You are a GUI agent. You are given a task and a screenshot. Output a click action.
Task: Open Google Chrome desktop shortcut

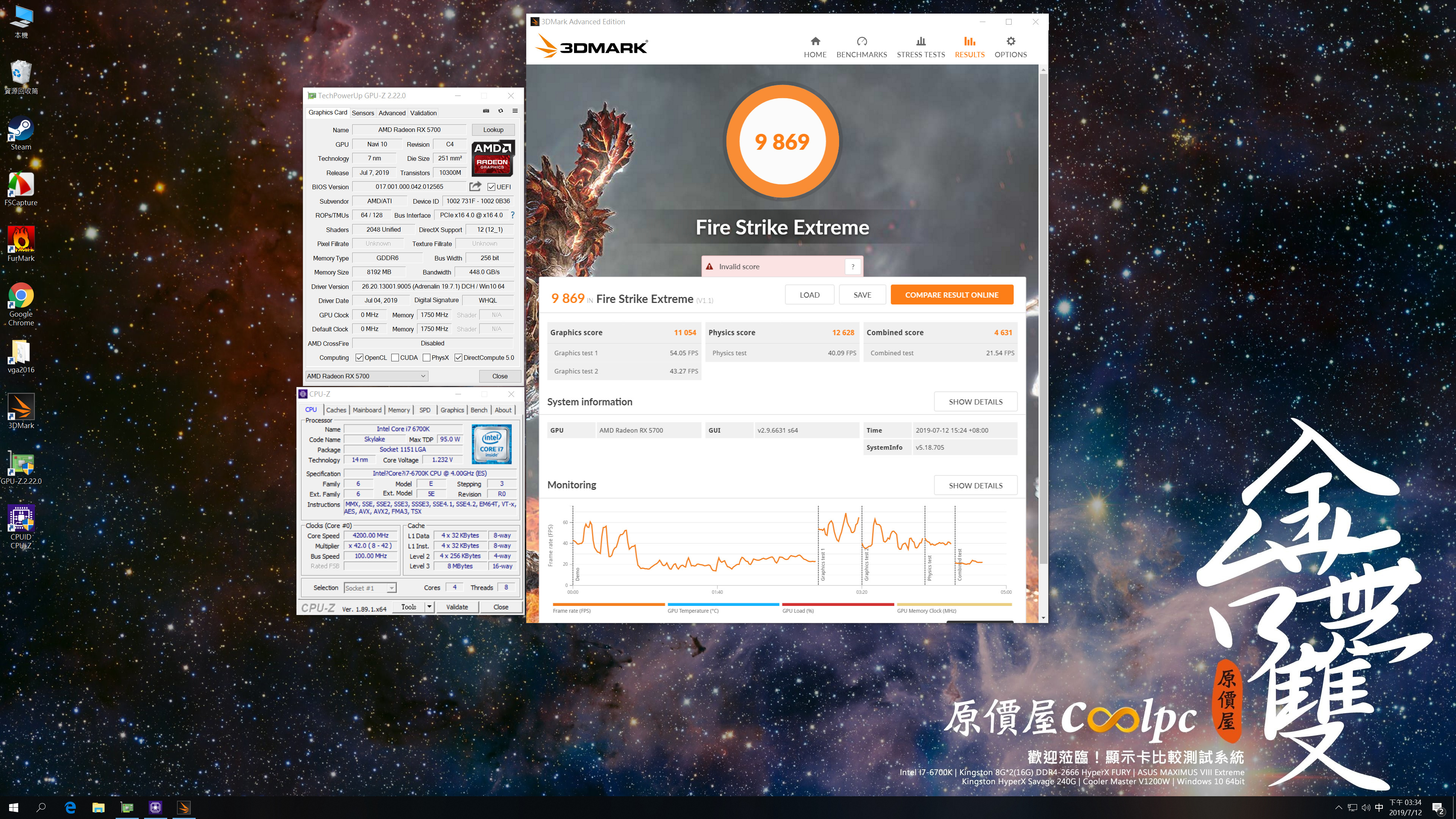tap(21, 304)
